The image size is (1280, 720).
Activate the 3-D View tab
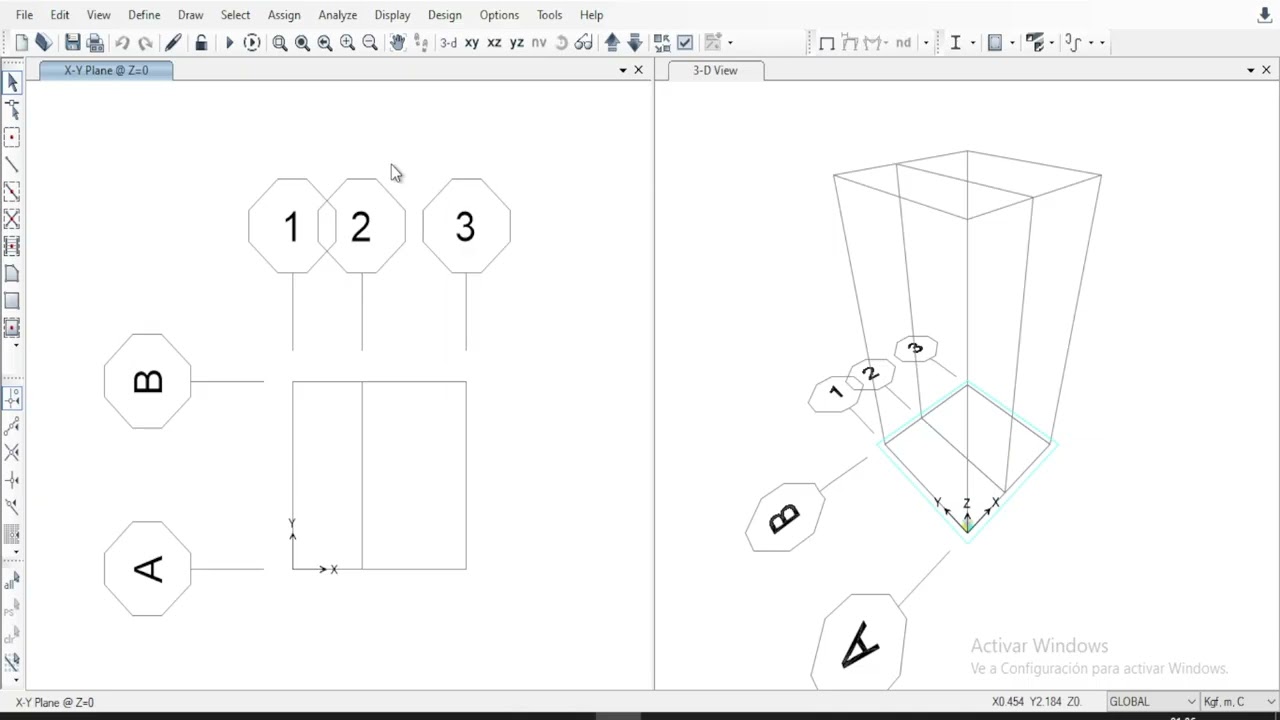point(715,70)
